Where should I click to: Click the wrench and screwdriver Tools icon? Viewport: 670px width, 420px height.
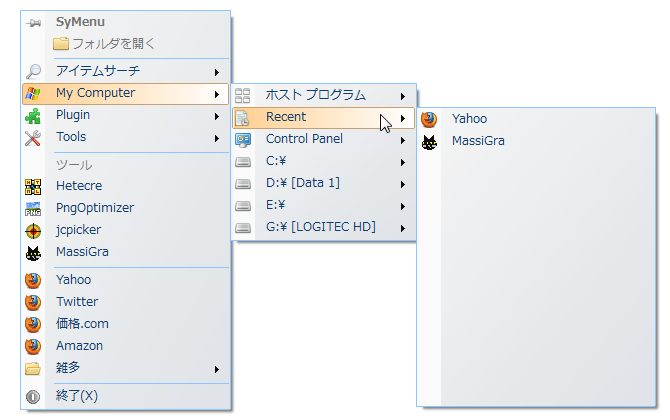tap(33, 138)
